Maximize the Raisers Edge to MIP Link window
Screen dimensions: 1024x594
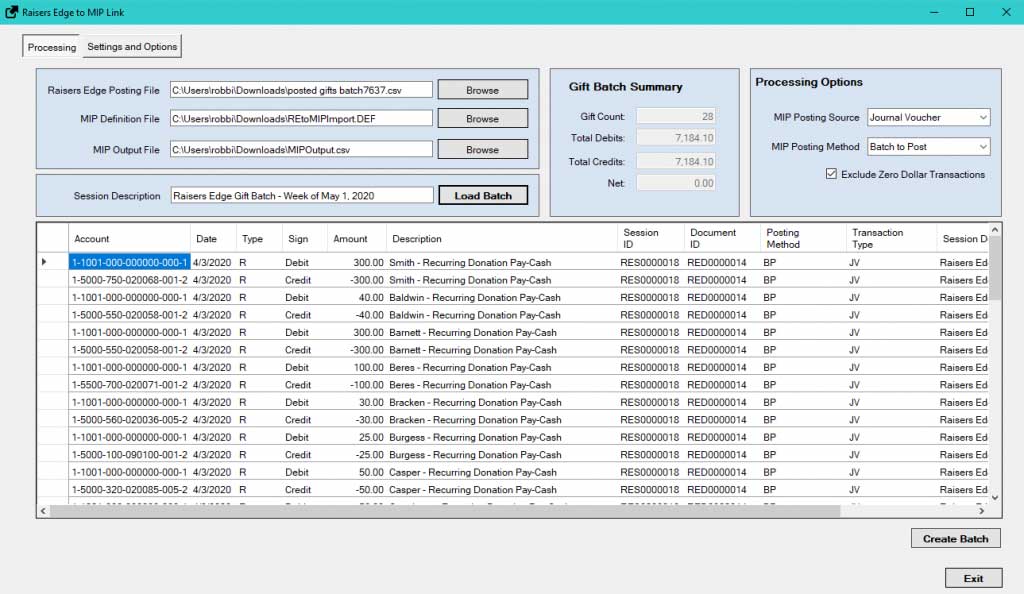(x=970, y=12)
